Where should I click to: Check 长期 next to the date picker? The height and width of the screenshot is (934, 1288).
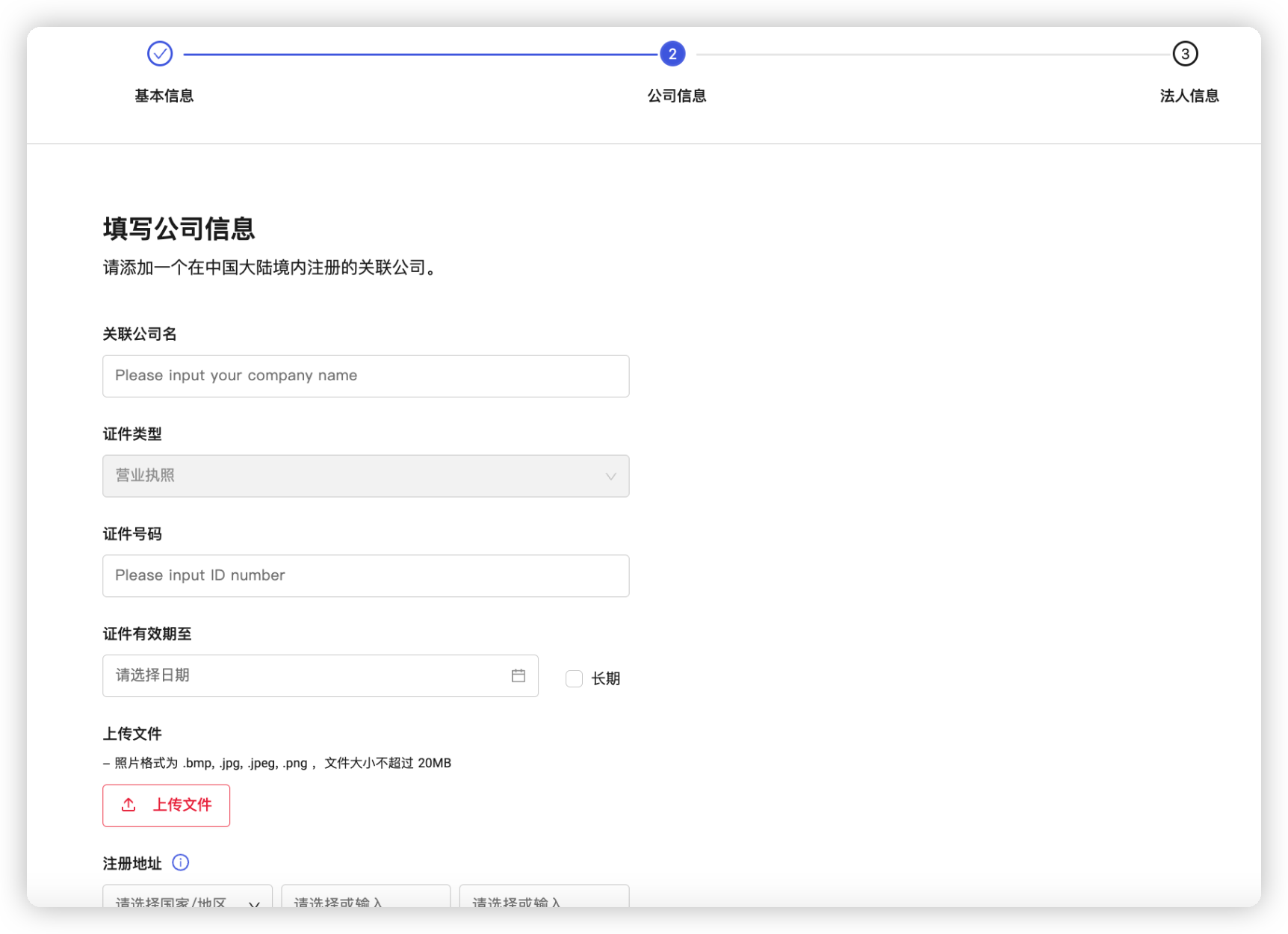click(x=574, y=678)
